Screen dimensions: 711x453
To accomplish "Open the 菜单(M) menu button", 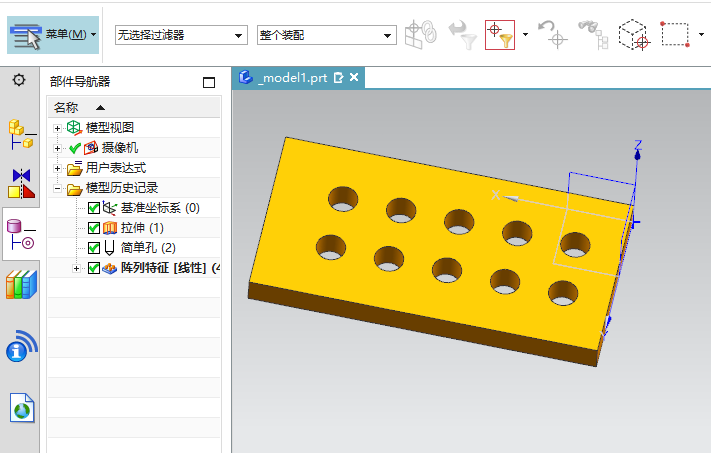I will [53, 35].
